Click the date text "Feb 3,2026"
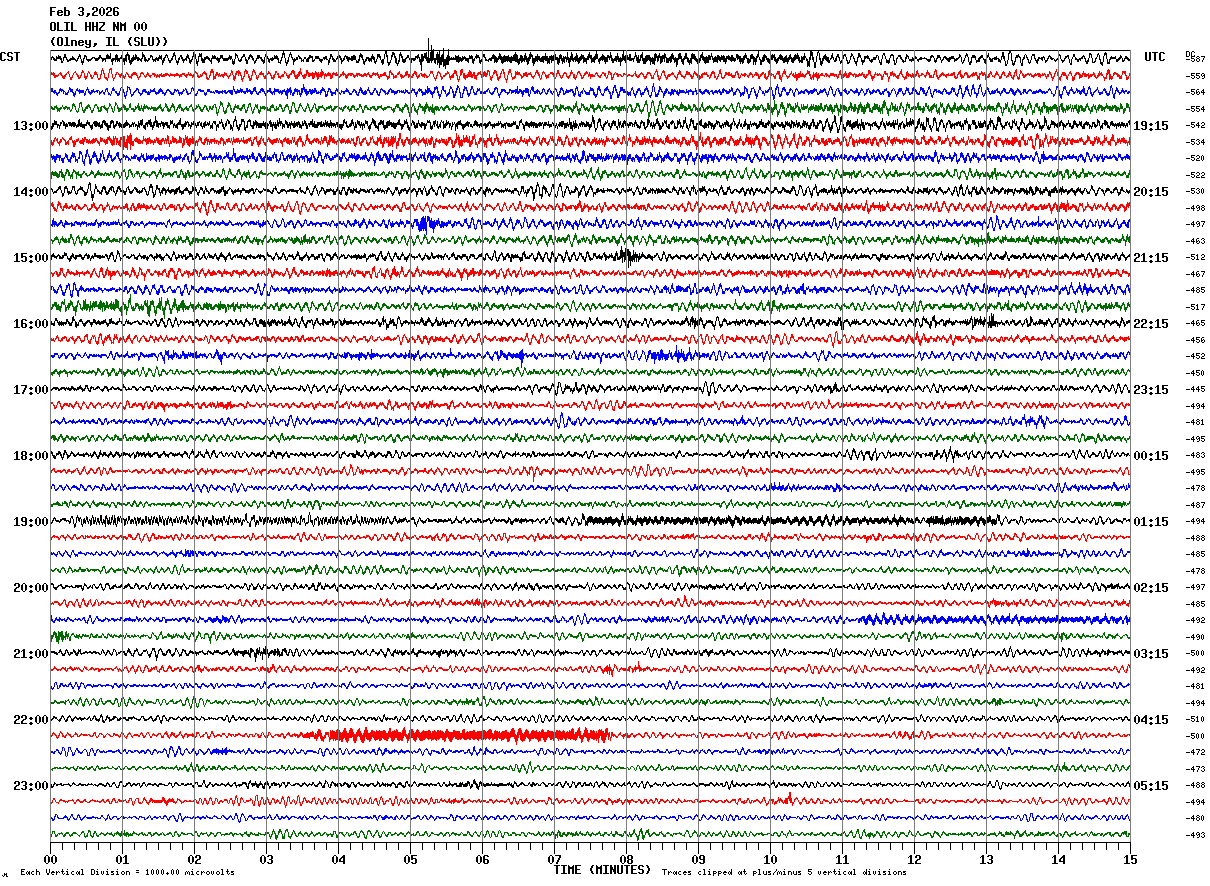Viewport: 1210px width, 886px height. point(84,12)
